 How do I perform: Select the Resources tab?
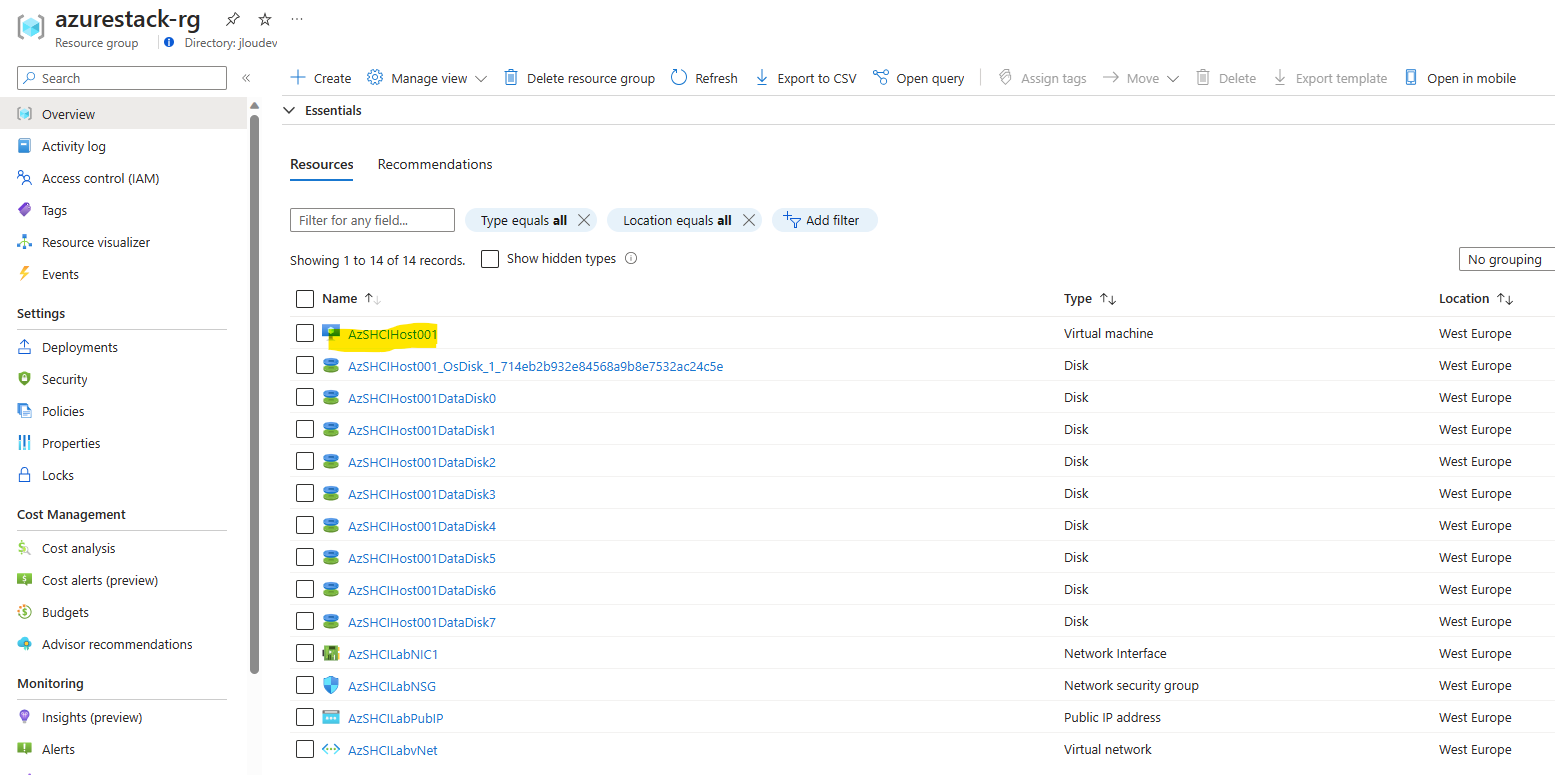click(322, 164)
